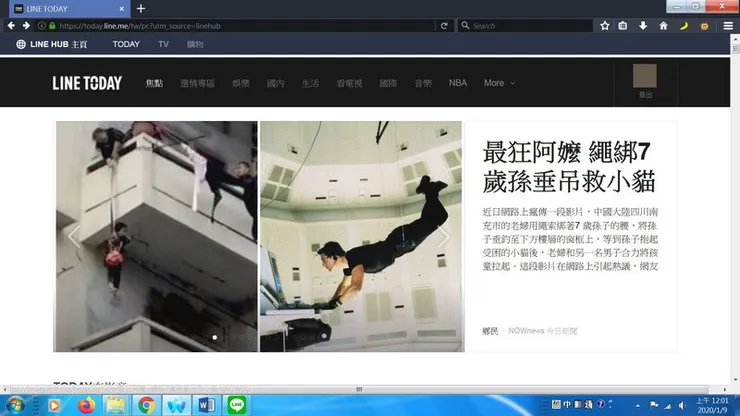
Task: Show previous slide with left carousel arrow
Action: pyautogui.click(x=74, y=236)
